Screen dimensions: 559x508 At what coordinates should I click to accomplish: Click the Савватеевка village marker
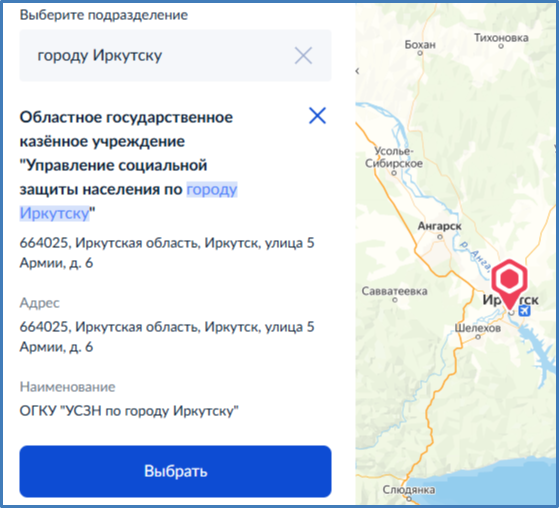395,300
